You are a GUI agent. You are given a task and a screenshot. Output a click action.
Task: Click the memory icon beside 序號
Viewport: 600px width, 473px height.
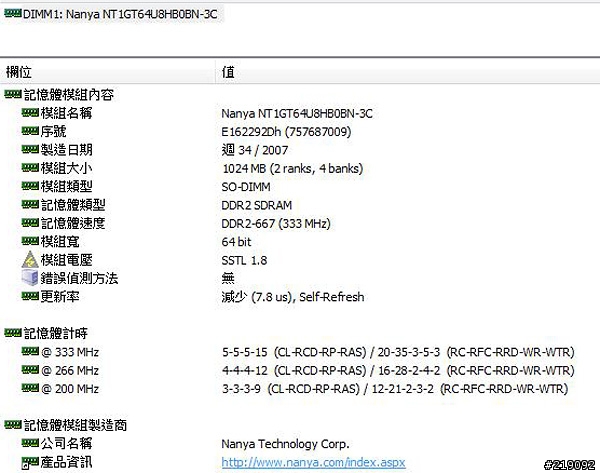[x=30, y=131]
